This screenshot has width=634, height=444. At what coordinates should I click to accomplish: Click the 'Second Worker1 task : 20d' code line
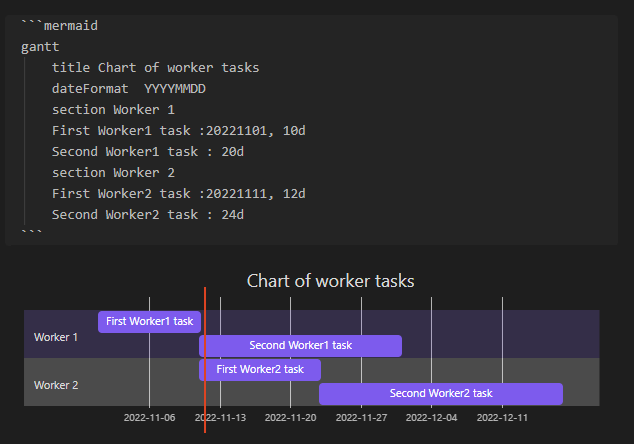(x=148, y=152)
